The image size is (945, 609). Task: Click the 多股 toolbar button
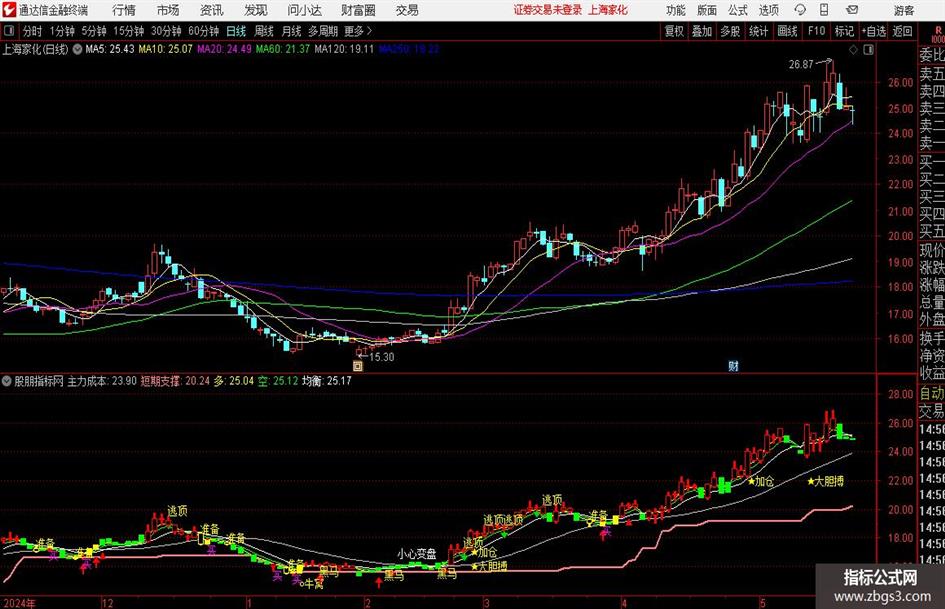[730, 31]
